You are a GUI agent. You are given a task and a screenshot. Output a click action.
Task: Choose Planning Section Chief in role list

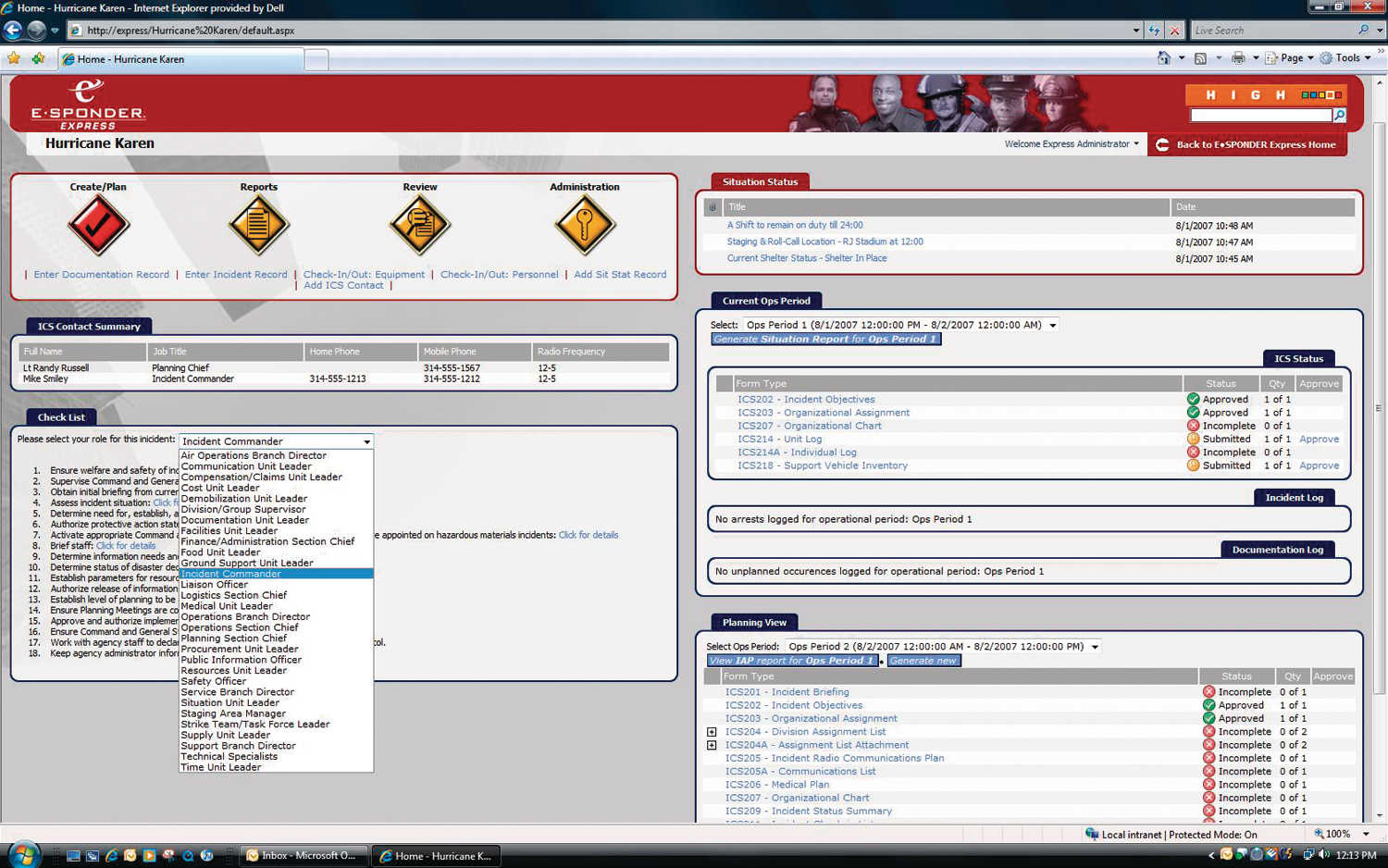pos(234,639)
